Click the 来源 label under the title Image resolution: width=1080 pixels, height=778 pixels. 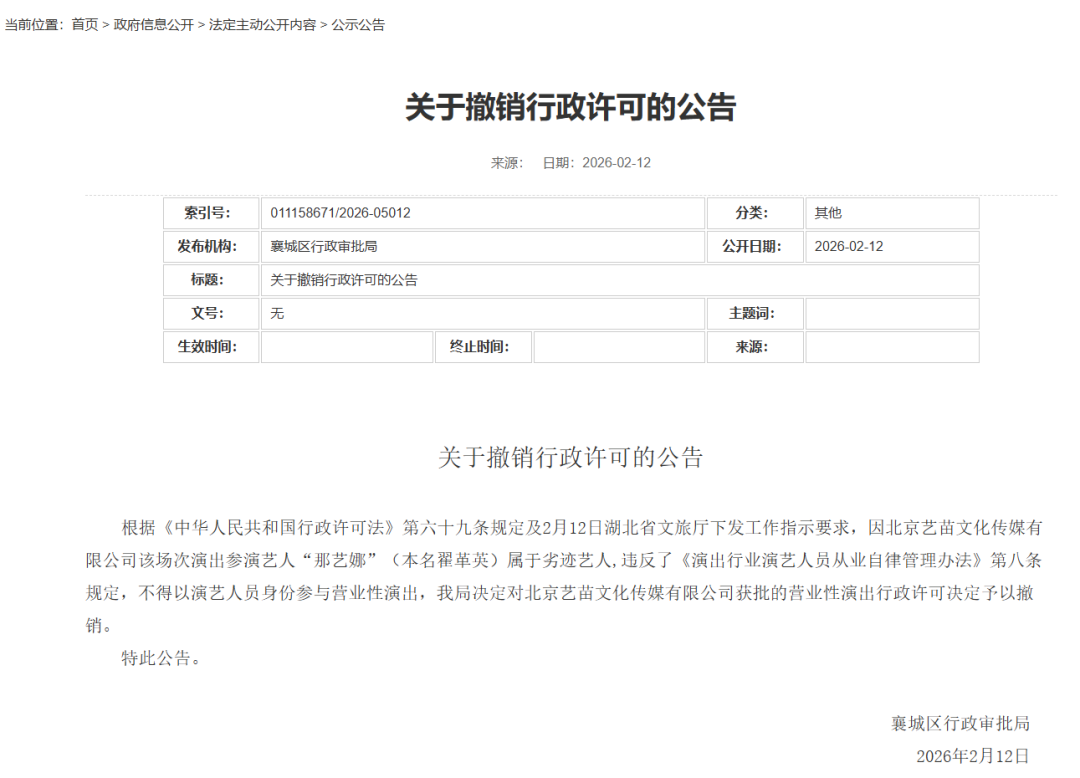pyautogui.click(x=506, y=163)
